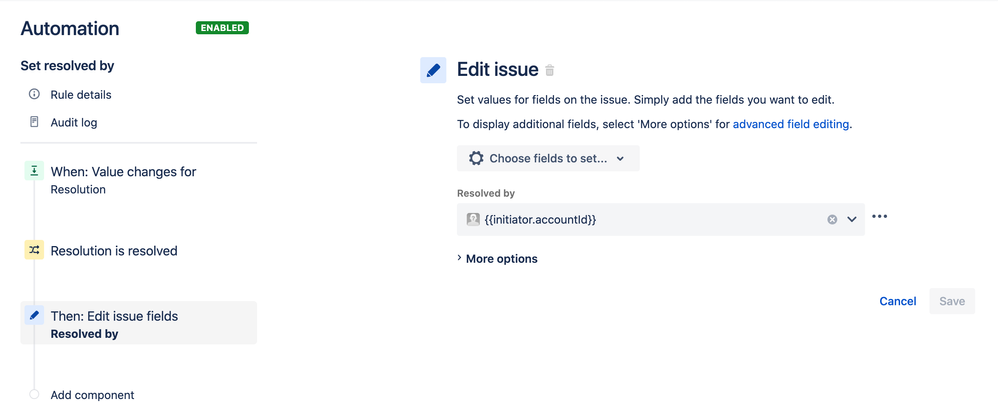Clear the Resolved by field value
998x417 pixels.
tap(832, 220)
